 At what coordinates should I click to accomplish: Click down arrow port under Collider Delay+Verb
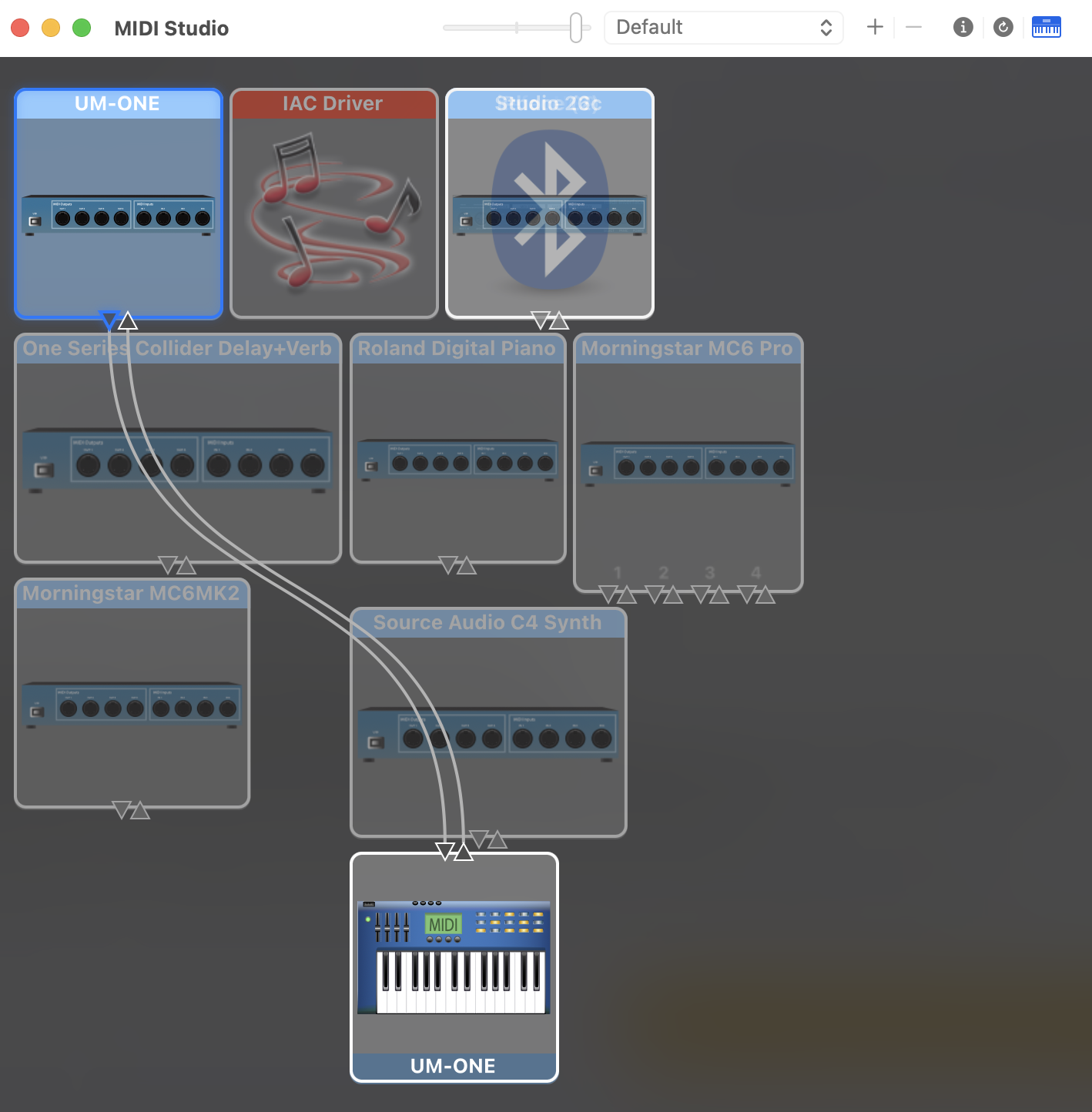tap(168, 565)
